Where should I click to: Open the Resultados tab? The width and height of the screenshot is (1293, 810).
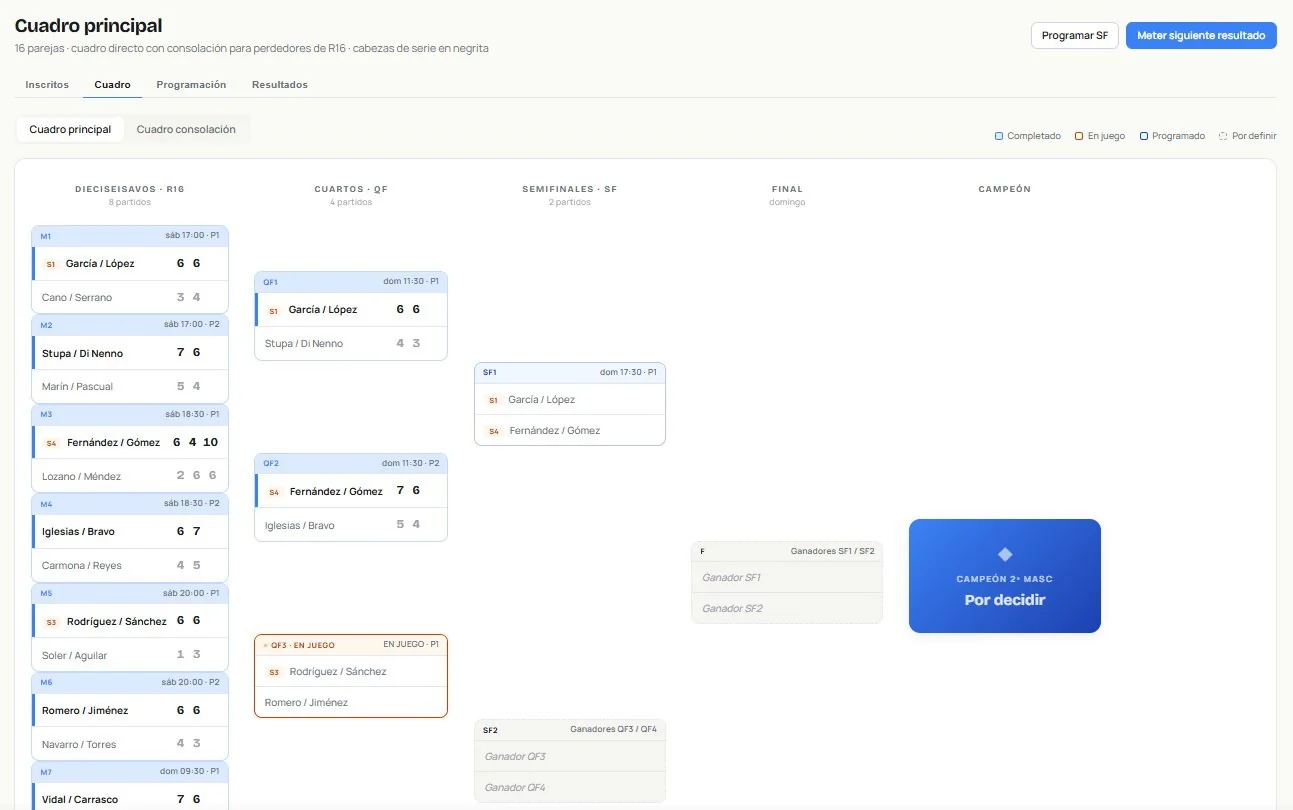pyautogui.click(x=280, y=85)
